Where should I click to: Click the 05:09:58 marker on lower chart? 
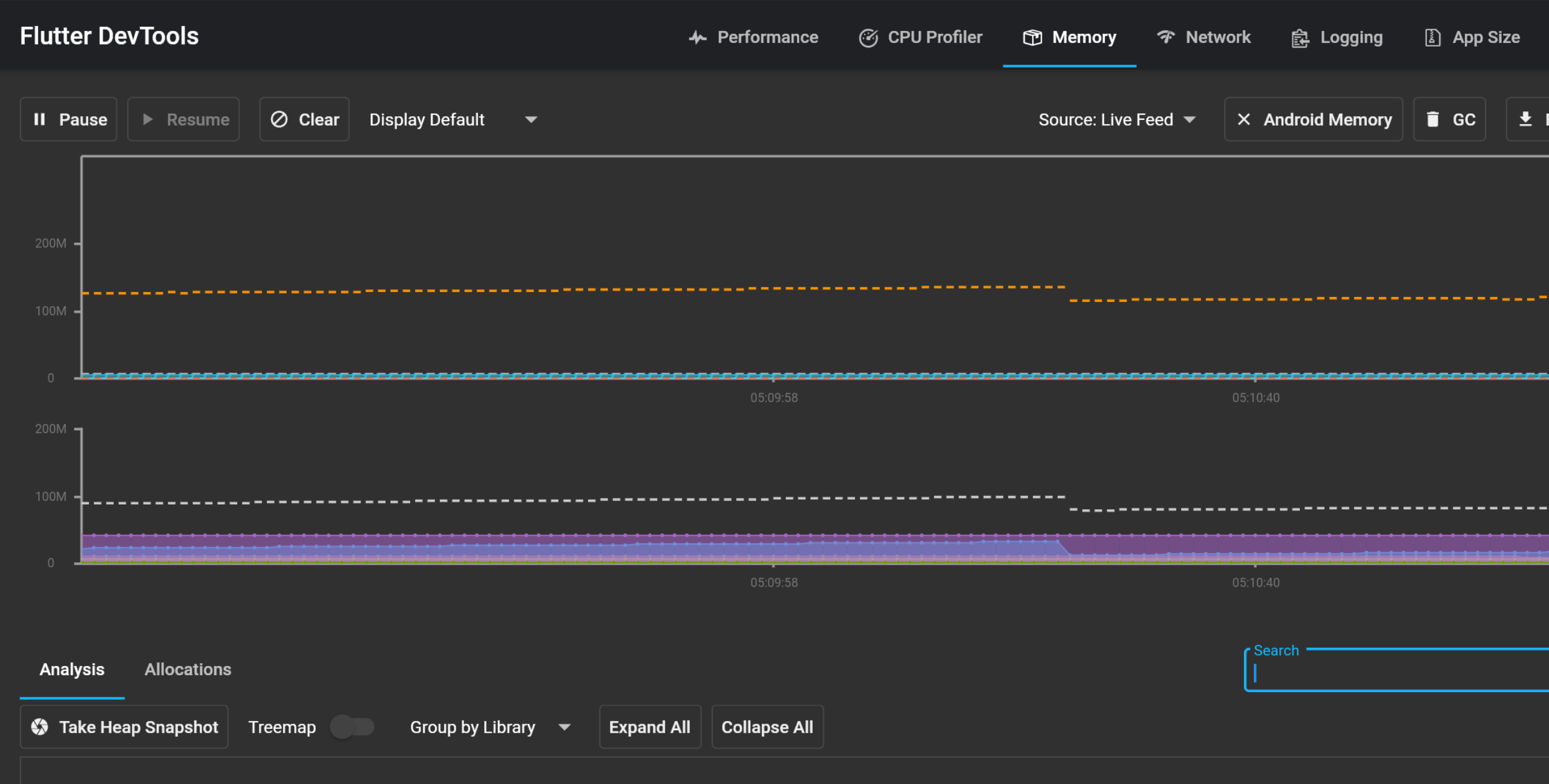pos(774,583)
